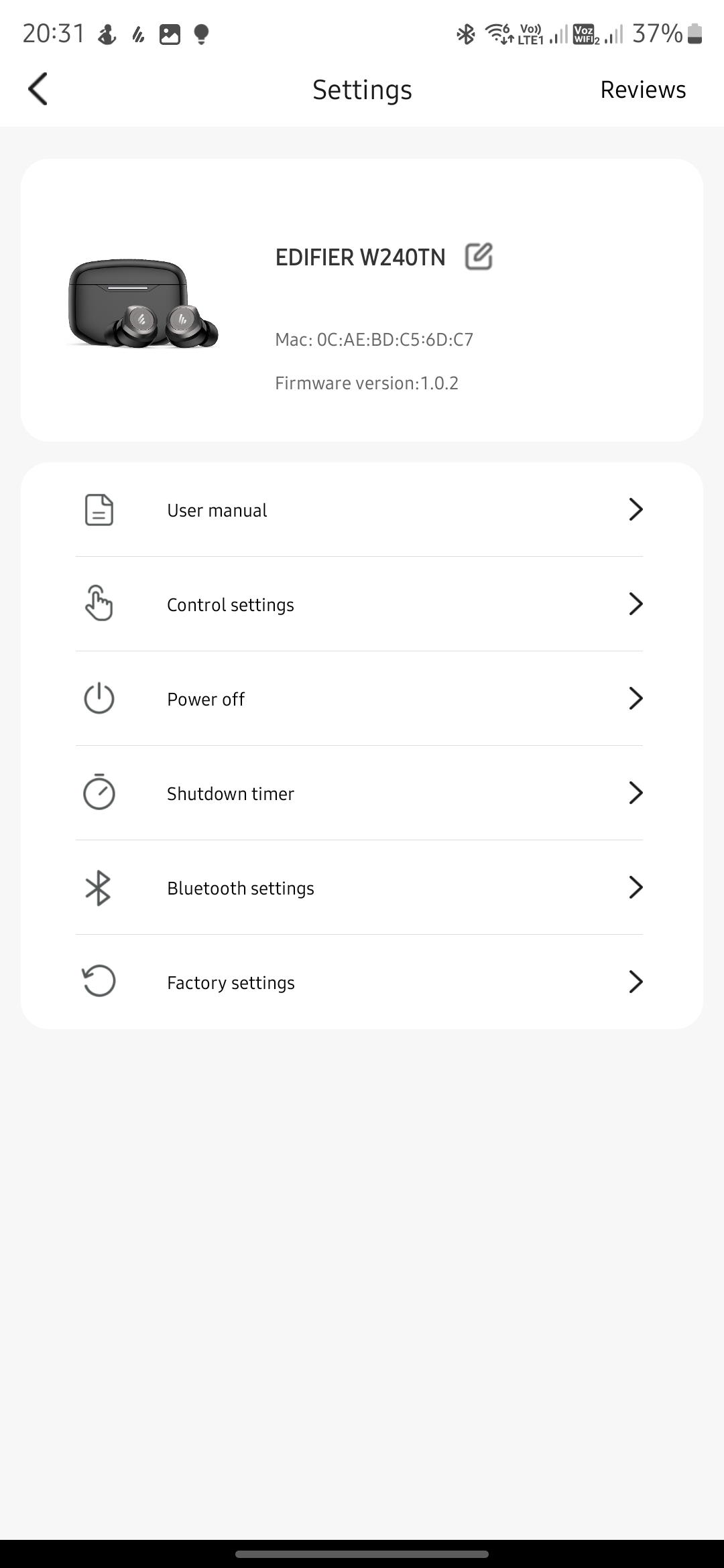This screenshot has width=724, height=1568.
Task: Tap the Mac address text
Action: coord(374,340)
